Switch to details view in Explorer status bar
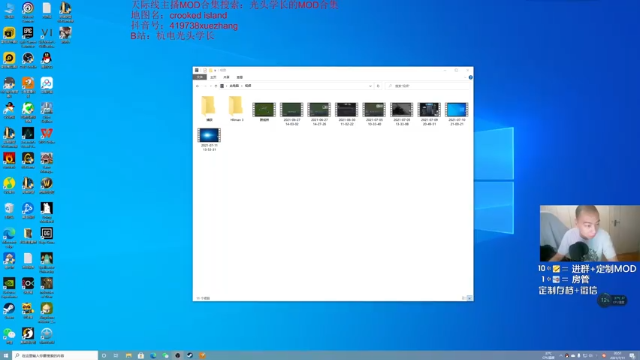 464,298
